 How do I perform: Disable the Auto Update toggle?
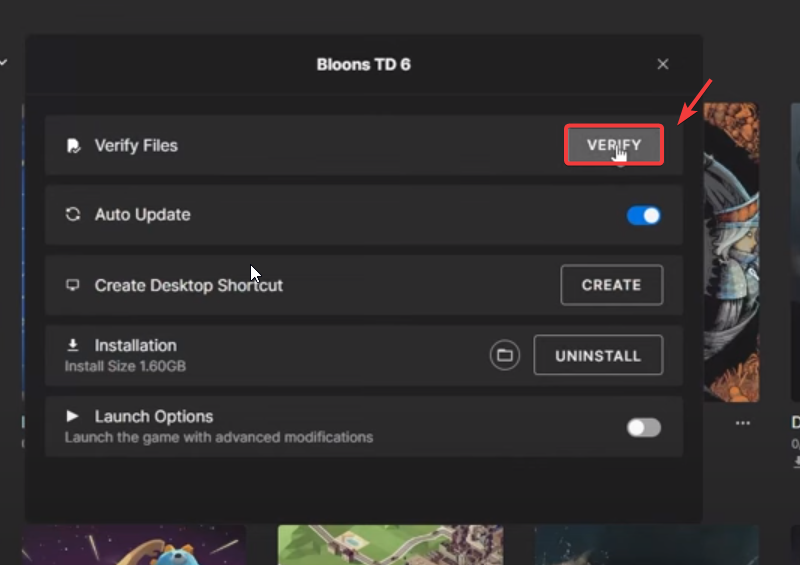tap(644, 215)
